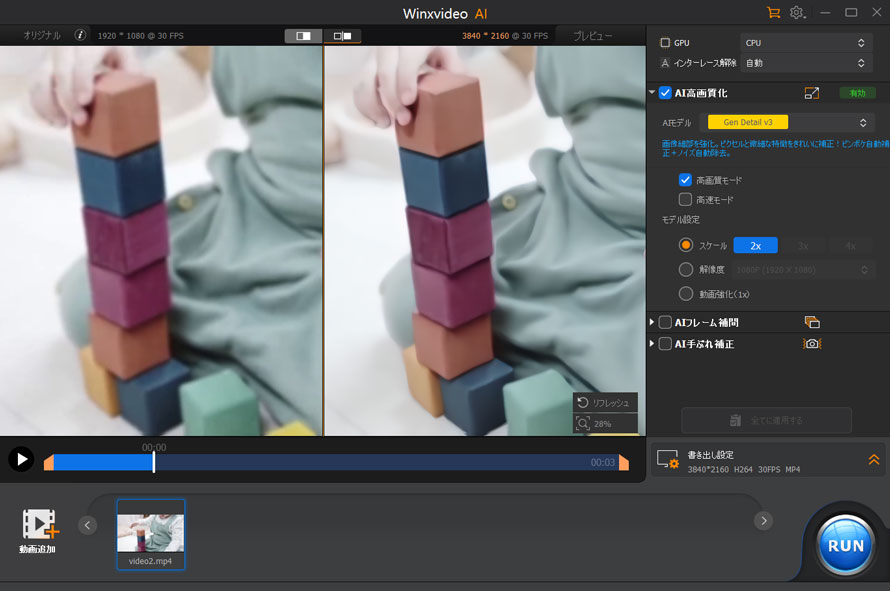Click the 動画追加 add video icon
Screen dimensions: 890x591
(39, 524)
